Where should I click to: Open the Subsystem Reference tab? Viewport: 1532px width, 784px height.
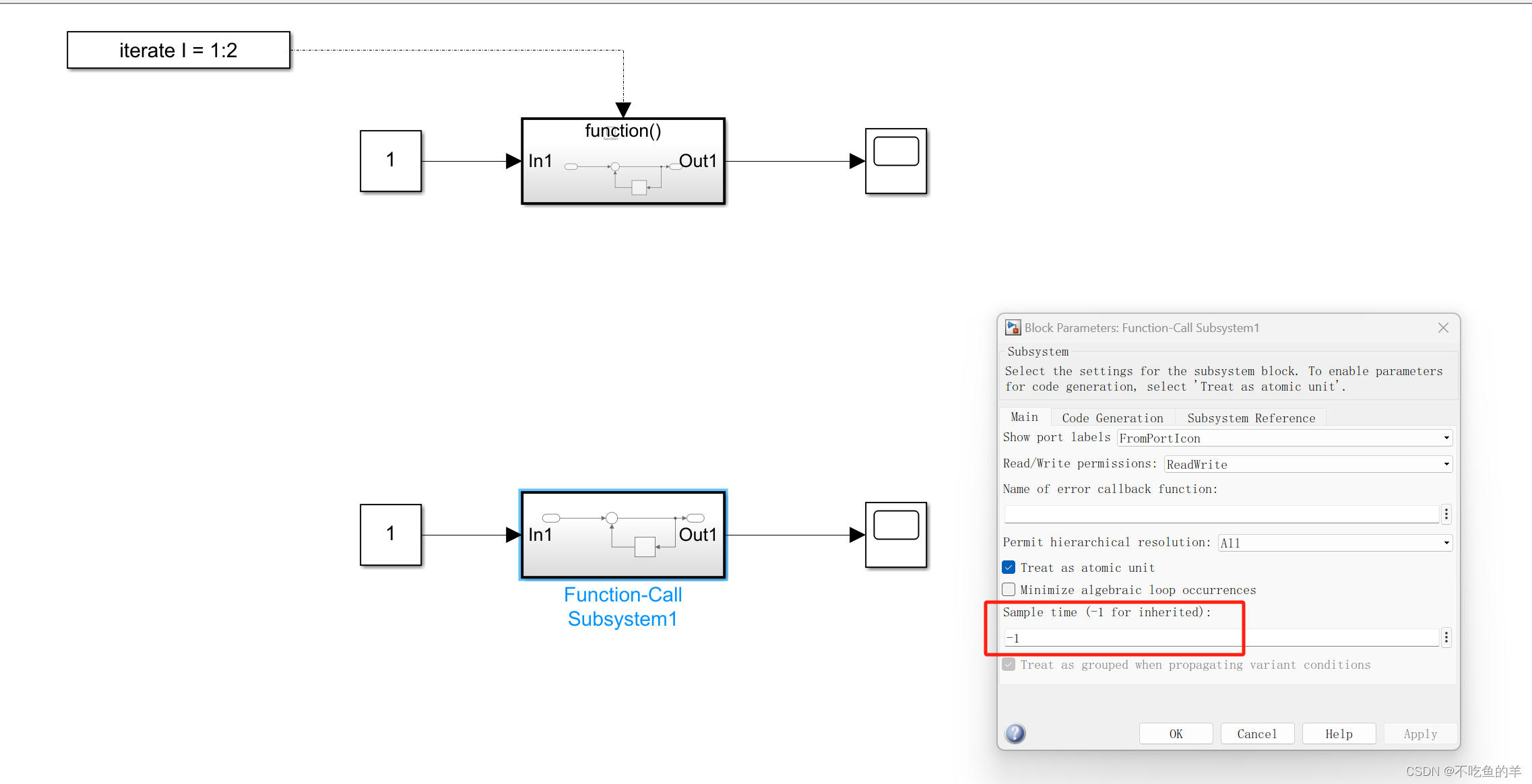click(1251, 418)
